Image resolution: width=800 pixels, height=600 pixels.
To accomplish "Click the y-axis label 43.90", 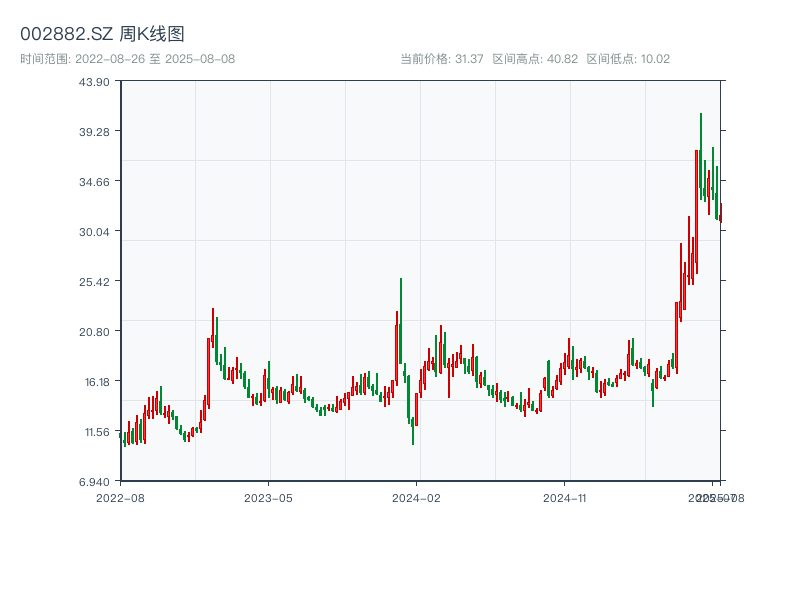I will [94, 82].
